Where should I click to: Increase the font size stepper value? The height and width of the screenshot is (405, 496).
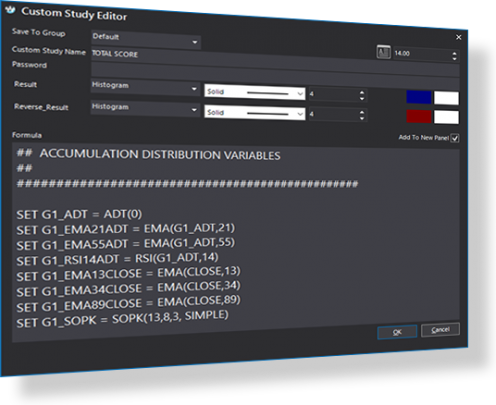click(x=454, y=53)
